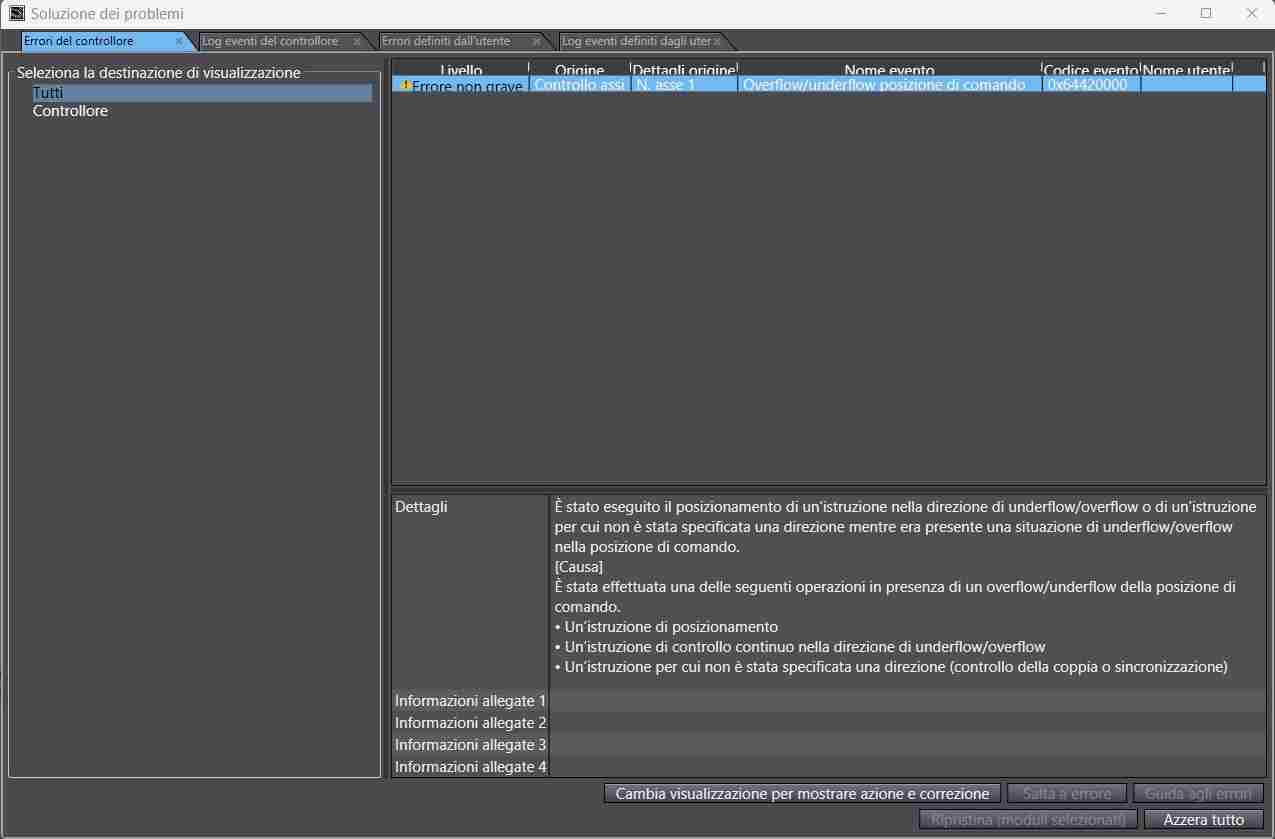Screen dimensions: 1275x839
Task: Click the Dettagli label
Action: (x=421, y=507)
